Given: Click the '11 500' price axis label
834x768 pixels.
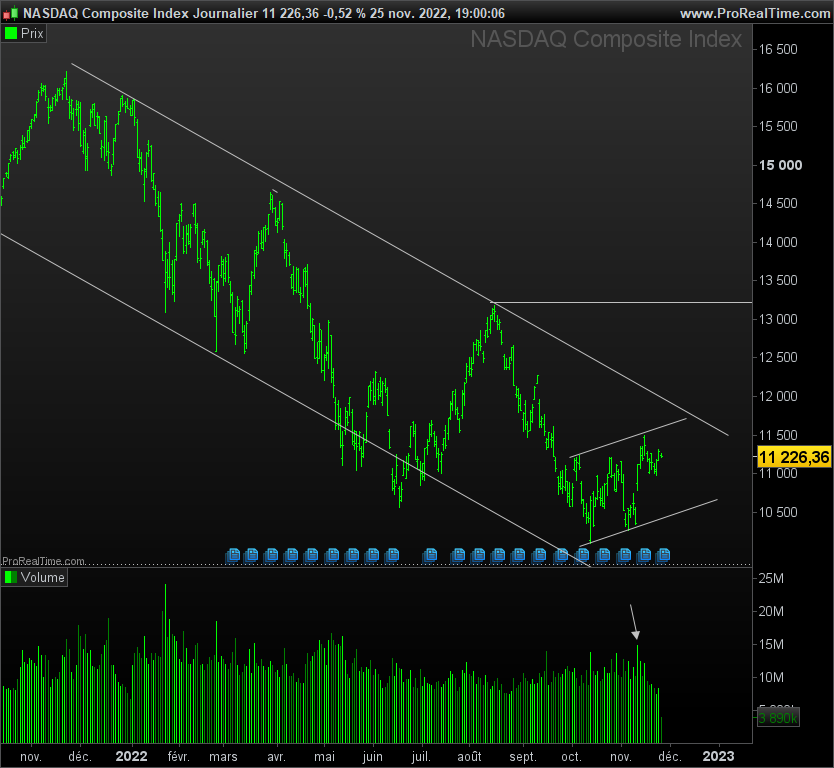Looking at the screenshot, I should [778, 436].
